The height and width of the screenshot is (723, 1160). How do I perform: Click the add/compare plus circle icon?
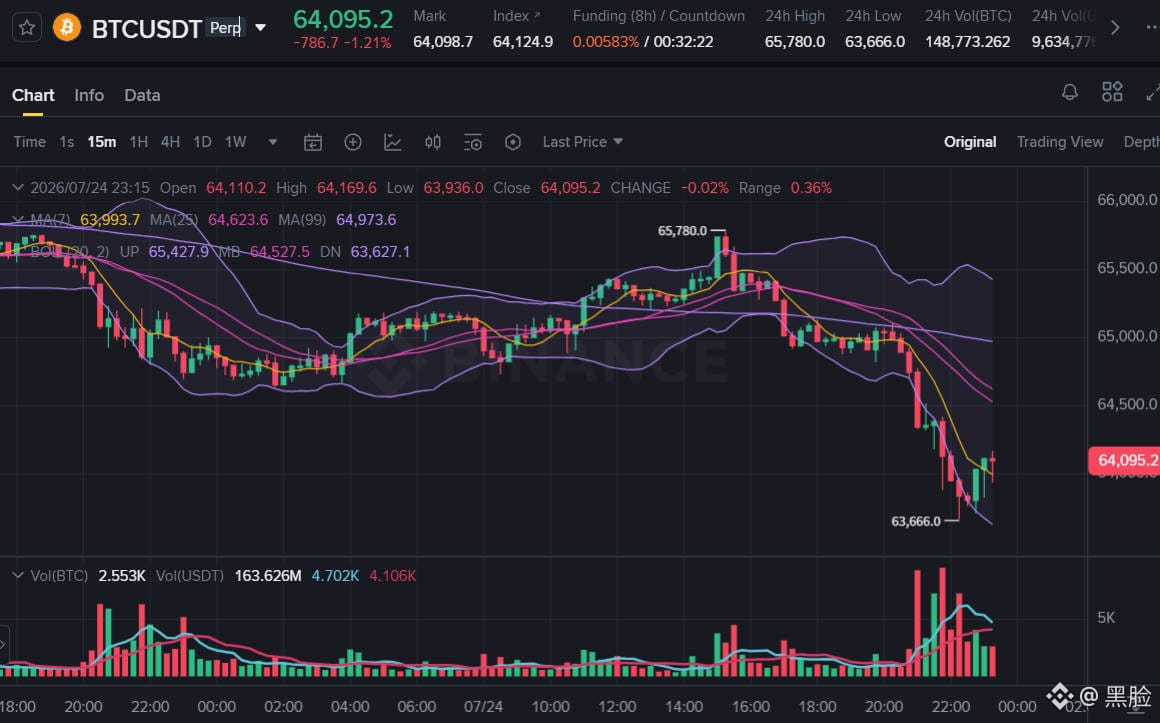(x=353, y=142)
